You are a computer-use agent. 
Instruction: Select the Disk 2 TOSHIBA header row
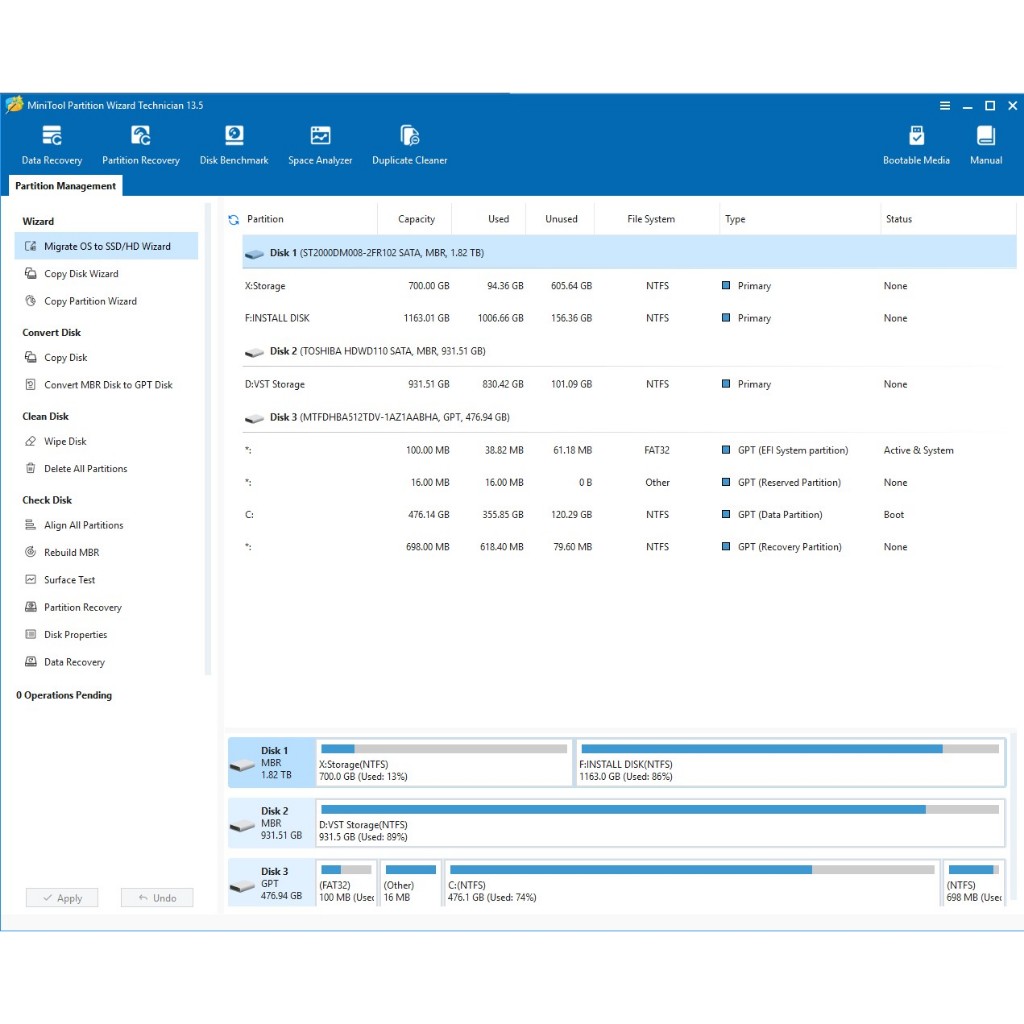coord(377,352)
